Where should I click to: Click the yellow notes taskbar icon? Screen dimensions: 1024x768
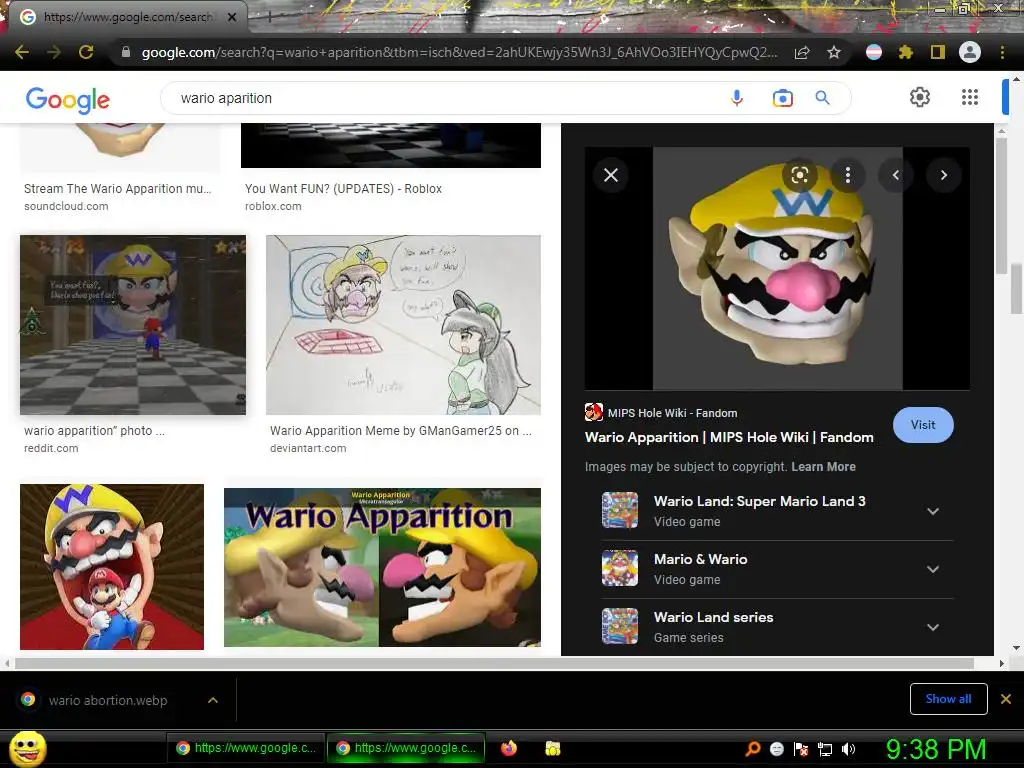(x=552, y=748)
